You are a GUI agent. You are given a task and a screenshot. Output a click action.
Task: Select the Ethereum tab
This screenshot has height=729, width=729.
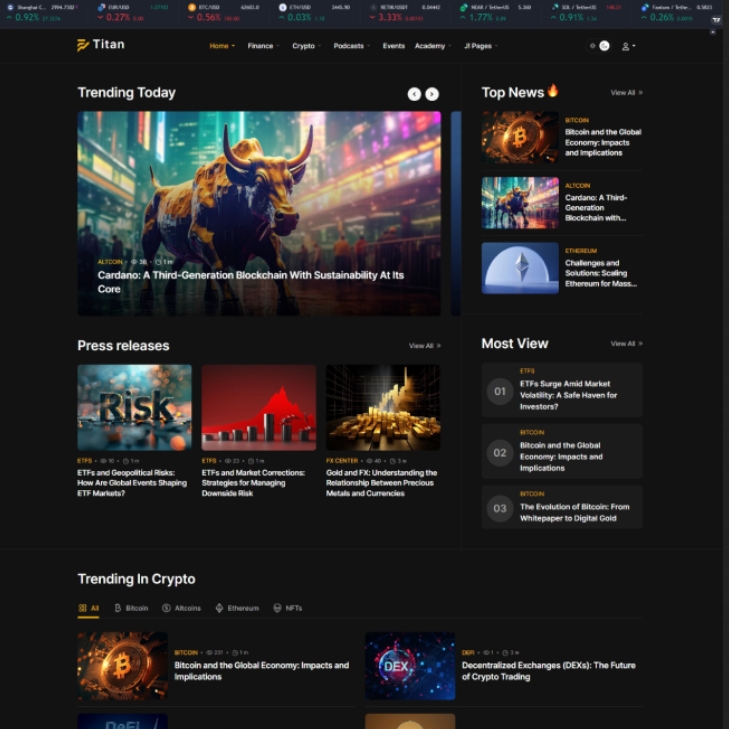[x=237, y=608]
